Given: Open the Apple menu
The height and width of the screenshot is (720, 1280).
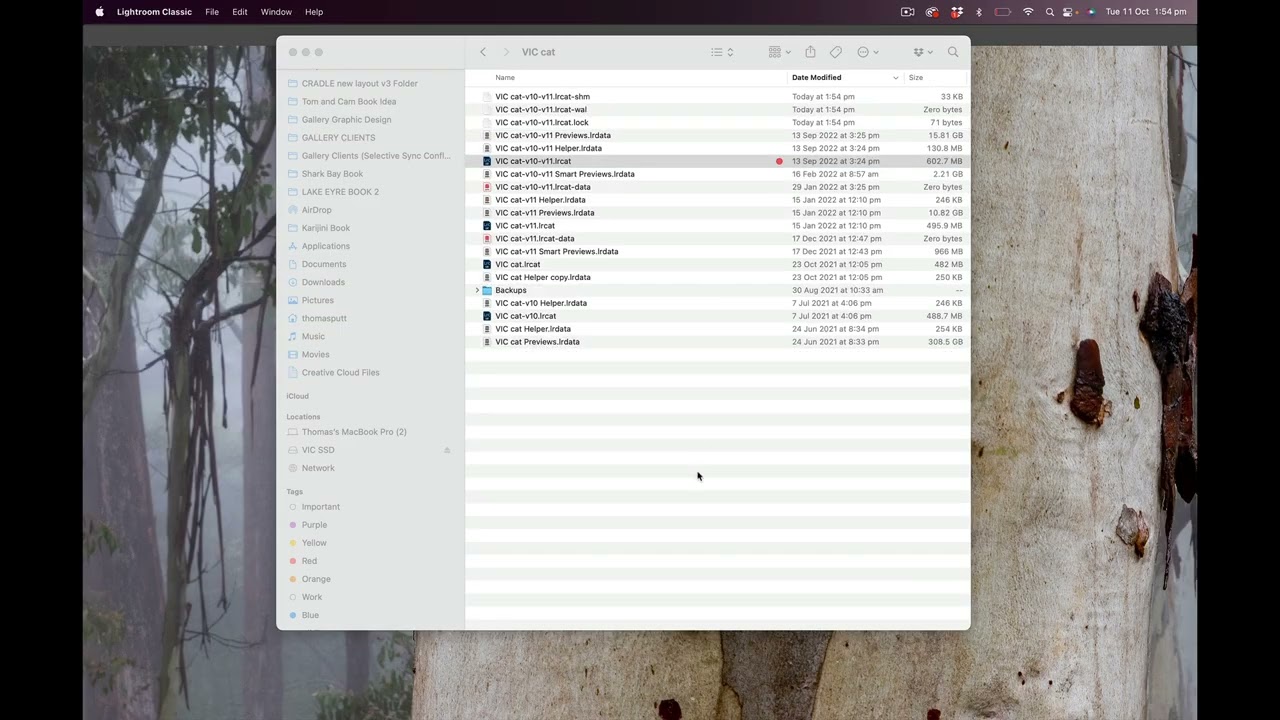Looking at the screenshot, I should [x=99, y=12].
